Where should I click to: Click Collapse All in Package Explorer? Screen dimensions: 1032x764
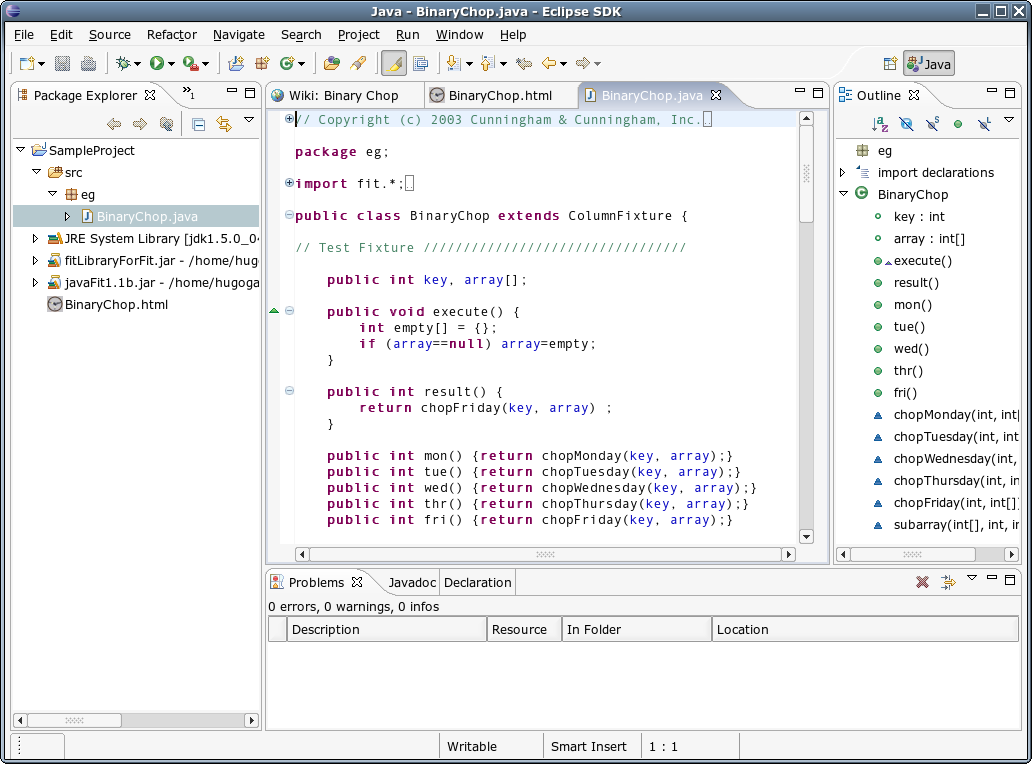coord(198,125)
